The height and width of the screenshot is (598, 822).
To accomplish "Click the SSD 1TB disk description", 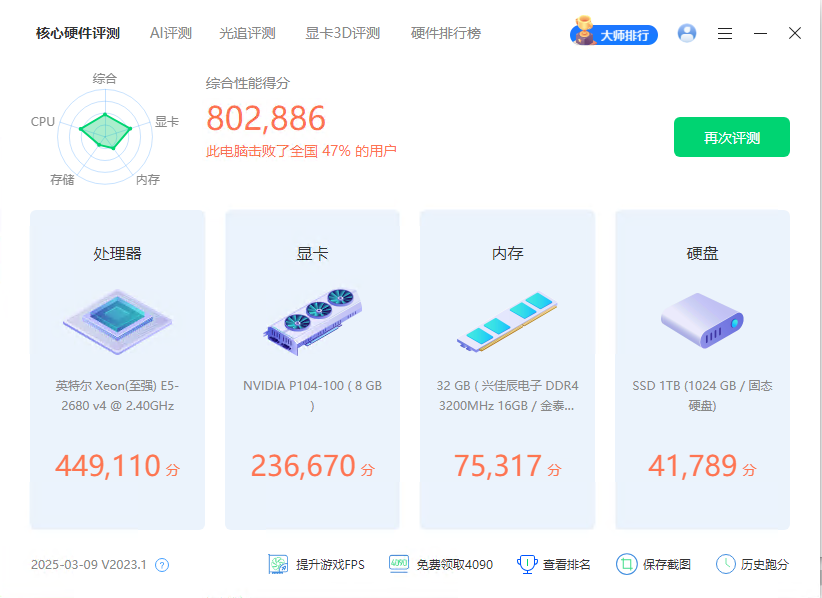I will [702, 396].
